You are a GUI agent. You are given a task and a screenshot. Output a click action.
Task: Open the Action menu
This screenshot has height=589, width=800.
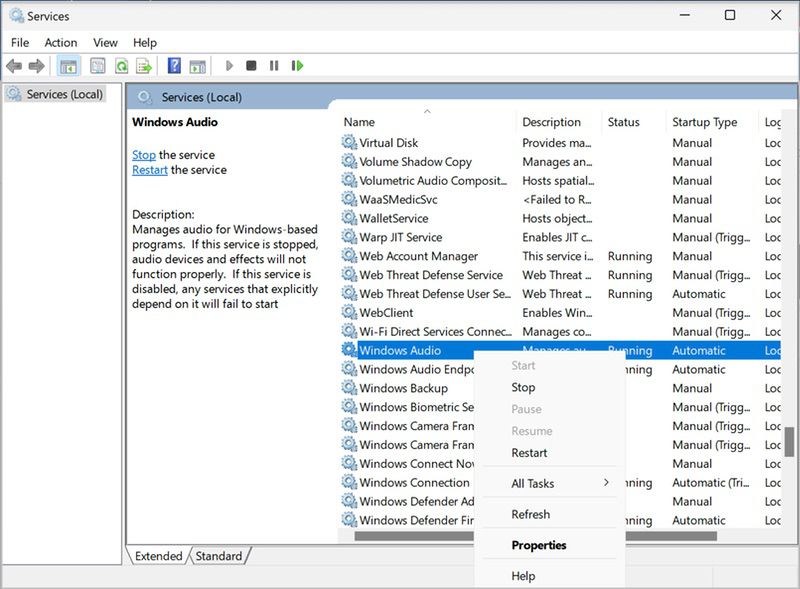(61, 43)
